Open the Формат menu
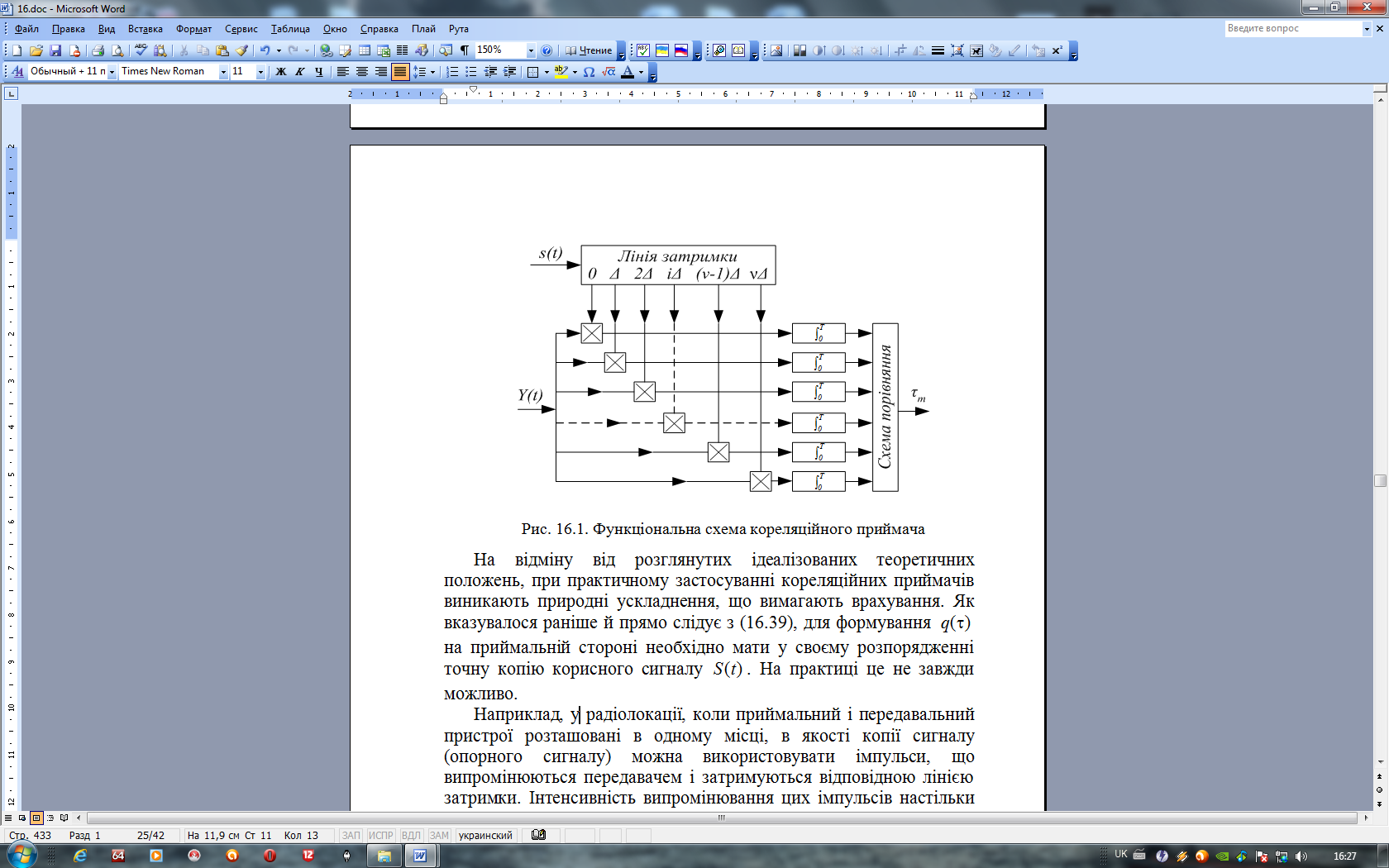Image resolution: width=1389 pixels, height=868 pixels. pos(193,29)
